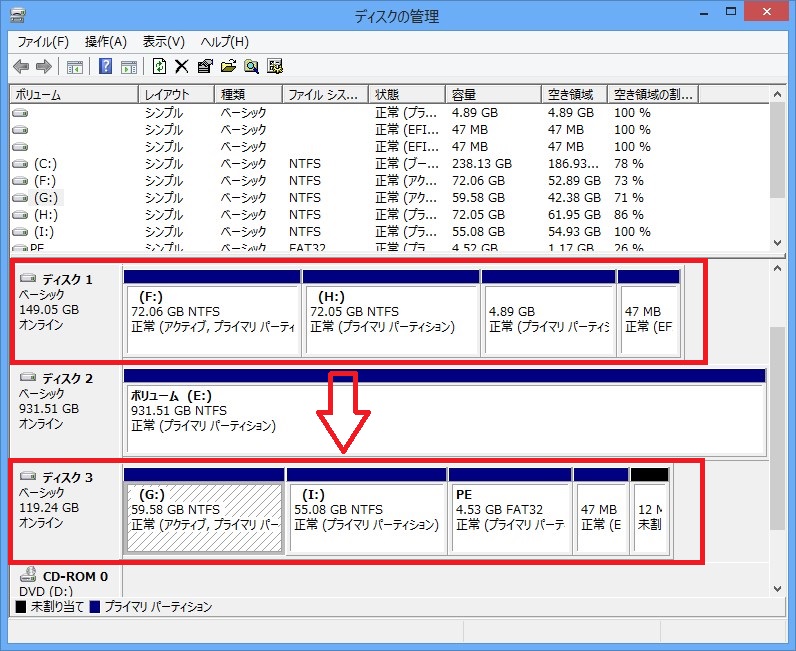Maximize the ディスクの管理 window
Image resolution: width=796 pixels, height=651 pixels.
pyautogui.click(x=731, y=12)
